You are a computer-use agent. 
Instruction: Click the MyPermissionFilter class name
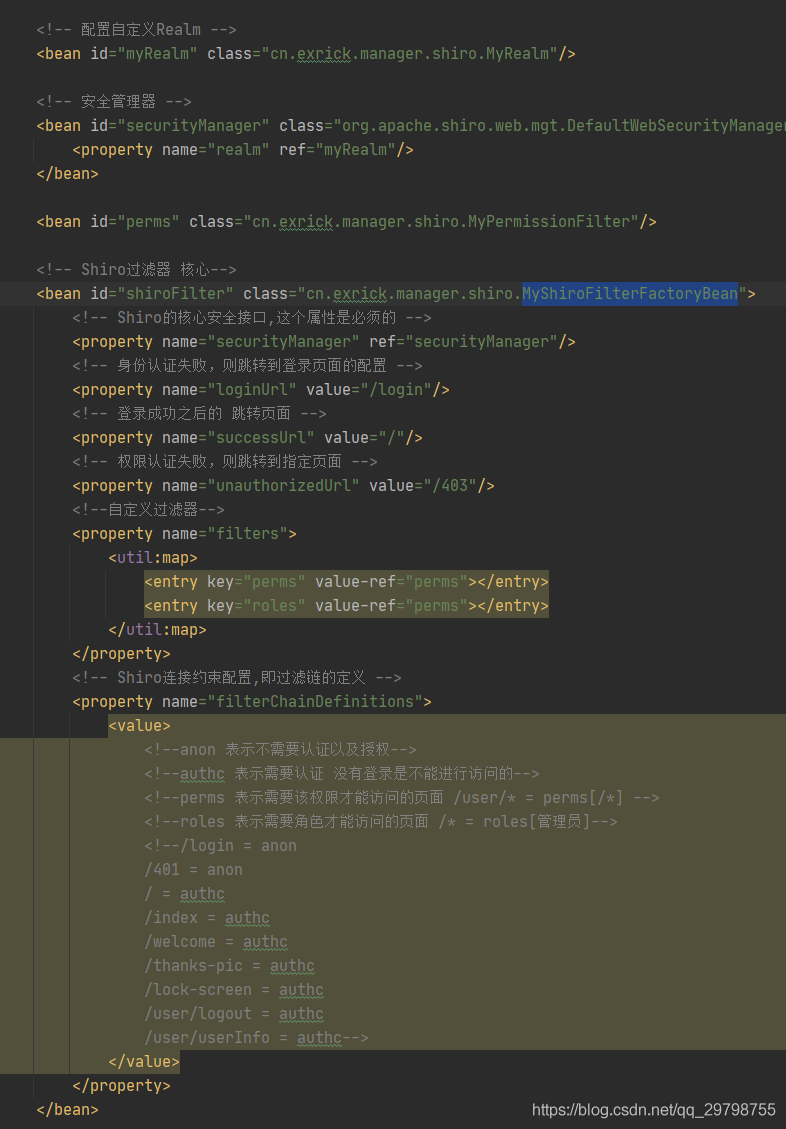[549, 222]
